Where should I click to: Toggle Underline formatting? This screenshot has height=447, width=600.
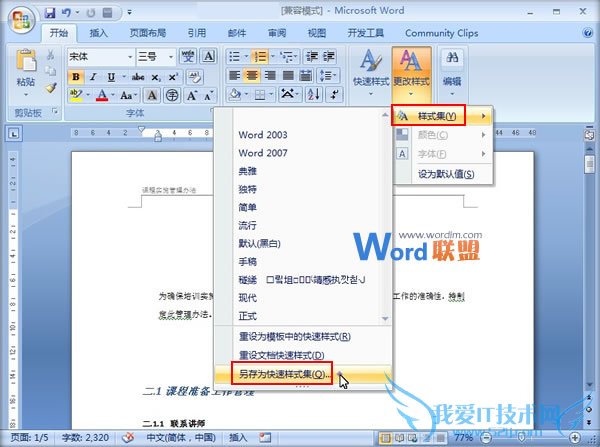(x=111, y=77)
